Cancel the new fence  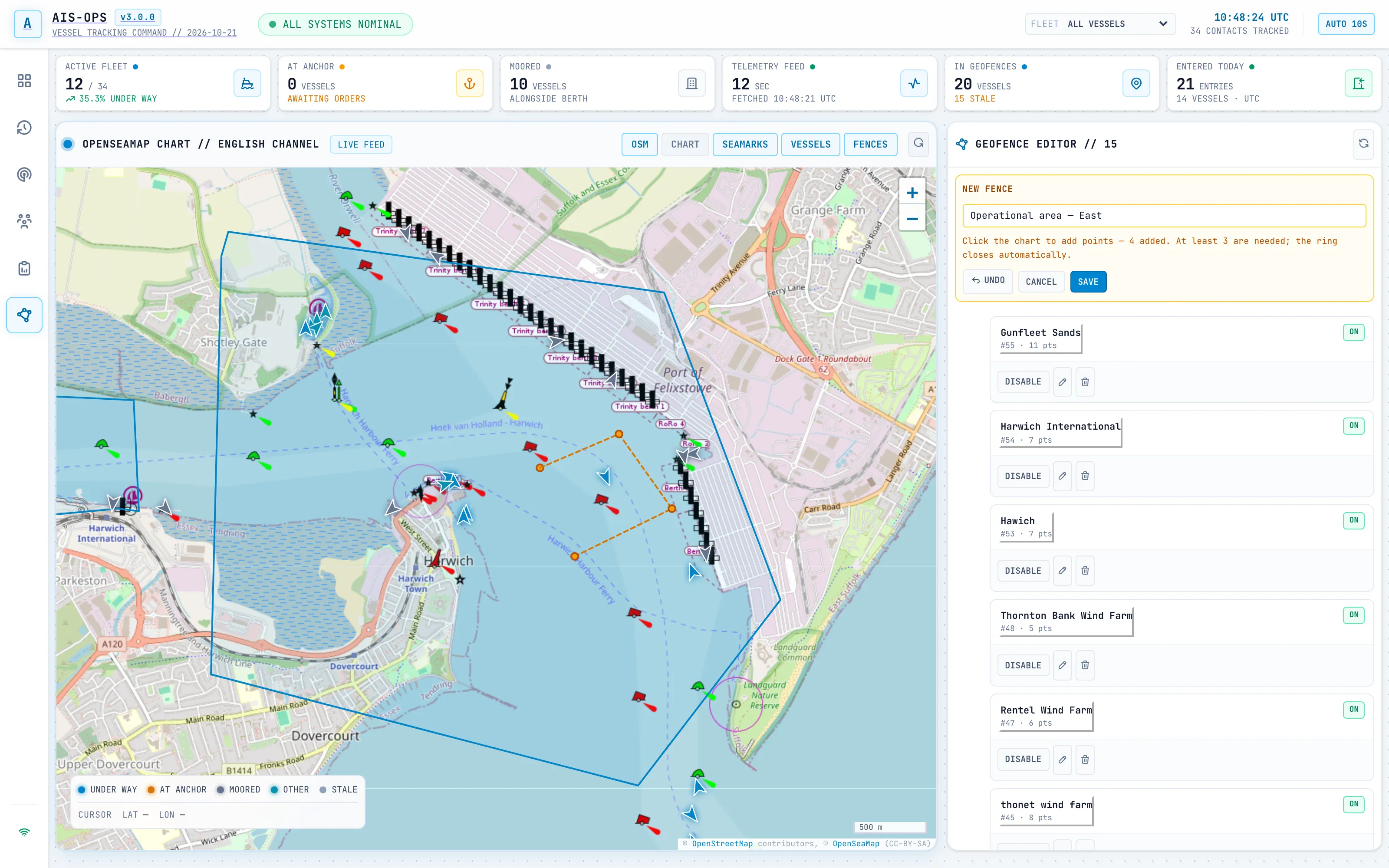click(1041, 281)
